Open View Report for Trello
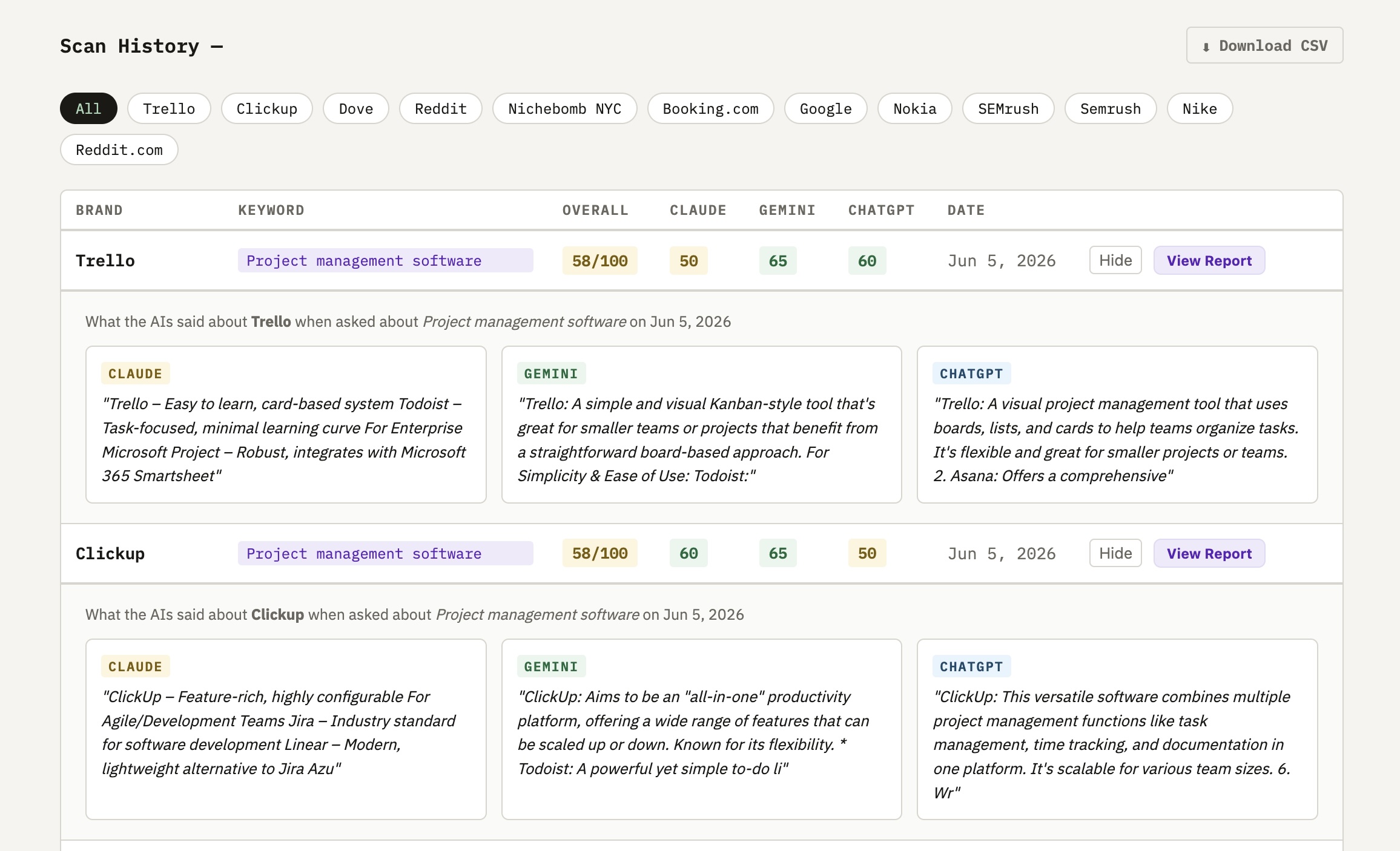 (1209, 261)
